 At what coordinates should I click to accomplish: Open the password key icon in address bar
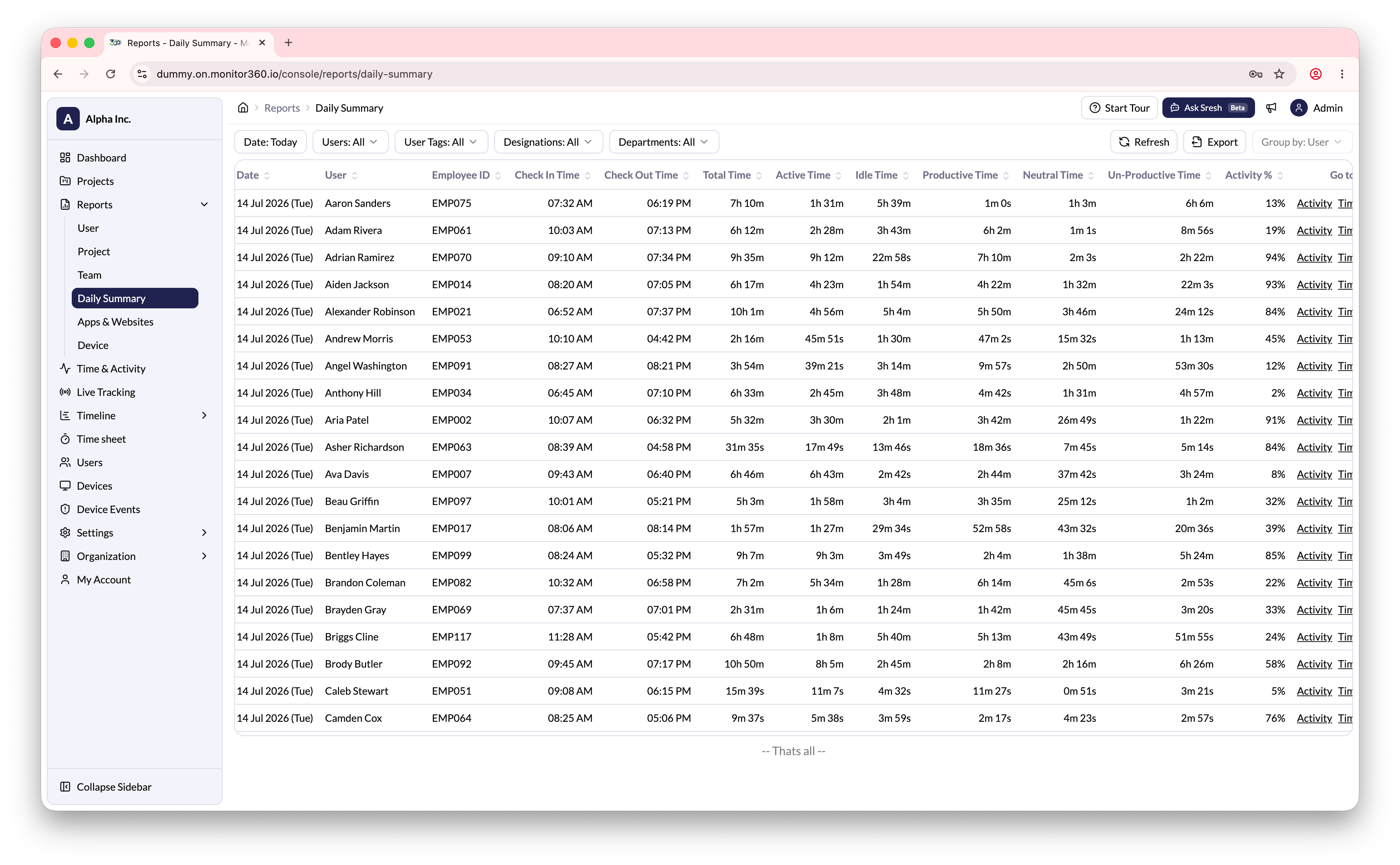pyautogui.click(x=1255, y=74)
